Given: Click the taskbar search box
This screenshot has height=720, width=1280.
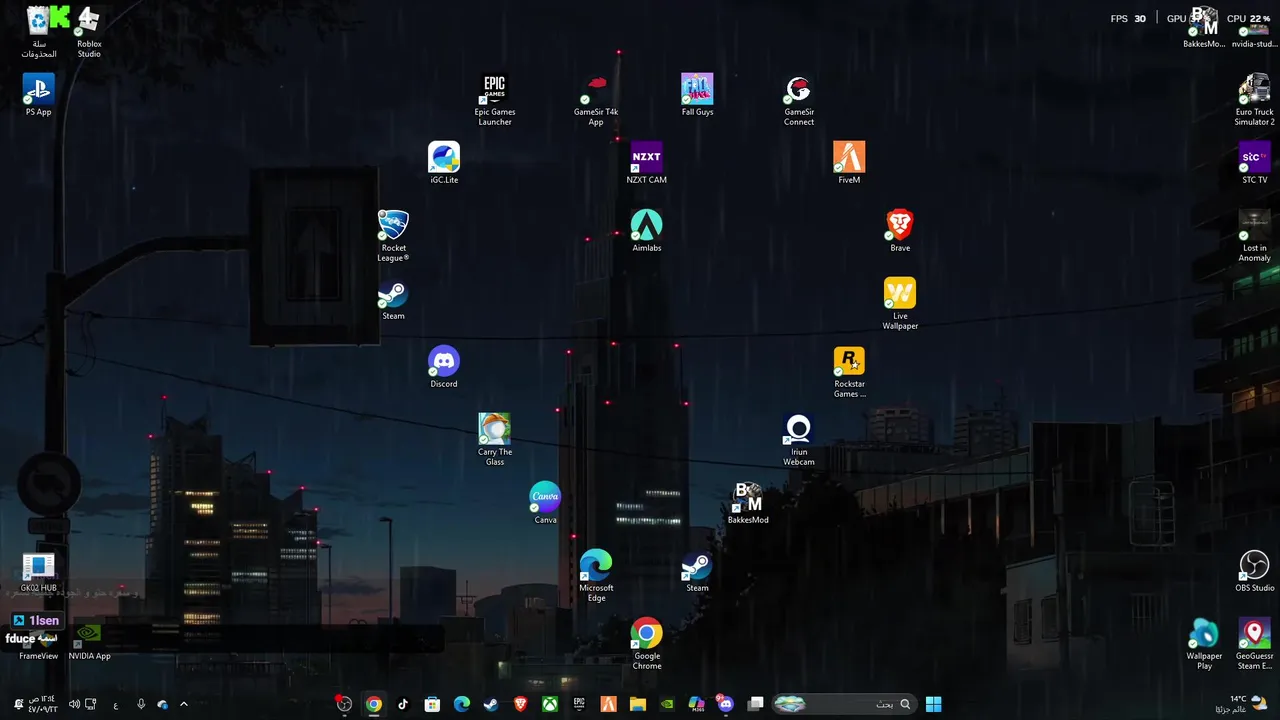Looking at the screenshot, I should 843,704.
